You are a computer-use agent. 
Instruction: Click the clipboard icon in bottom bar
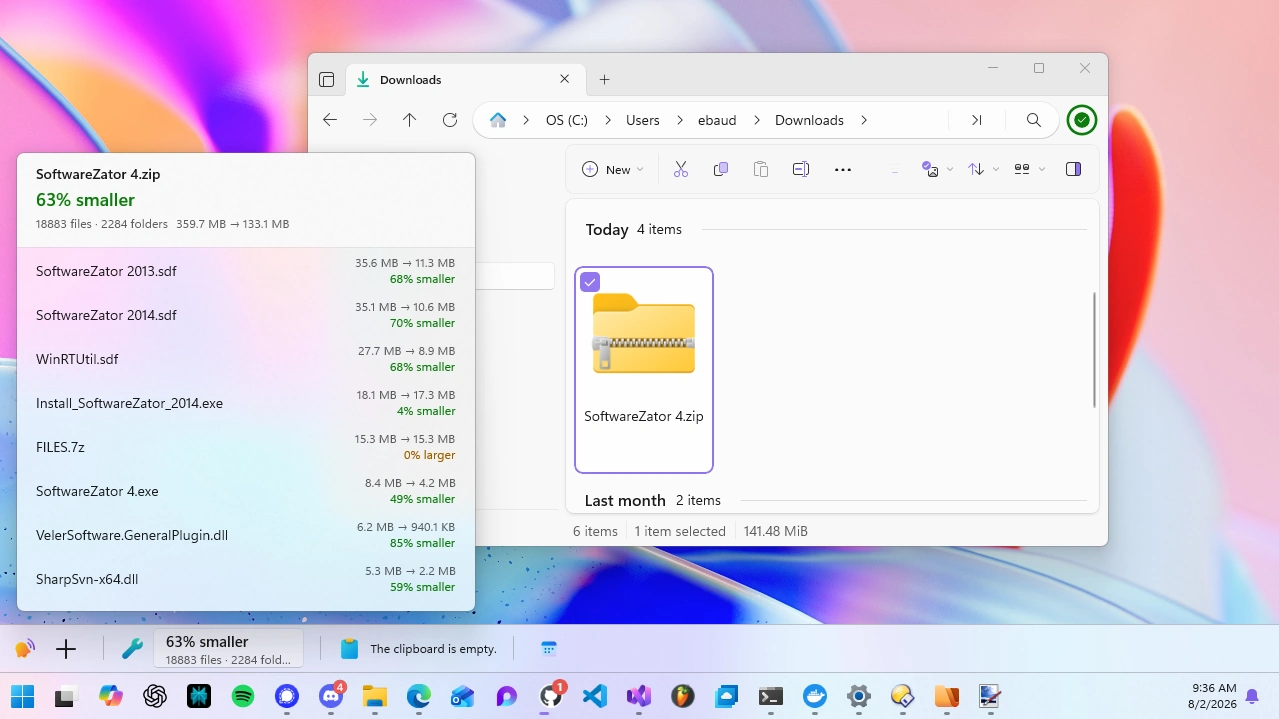tap(349, 649)
